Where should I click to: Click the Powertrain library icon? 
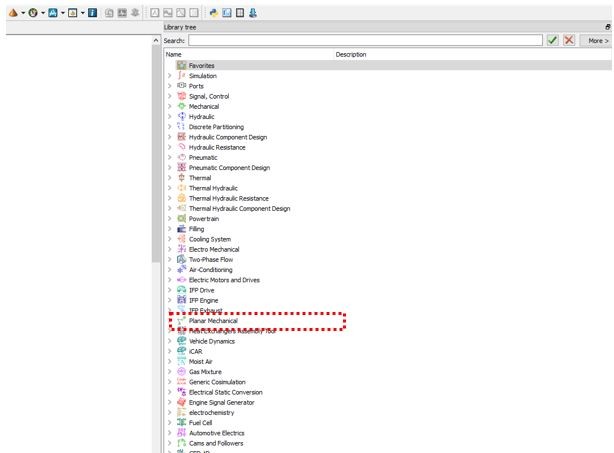click(x=181, y=218)
